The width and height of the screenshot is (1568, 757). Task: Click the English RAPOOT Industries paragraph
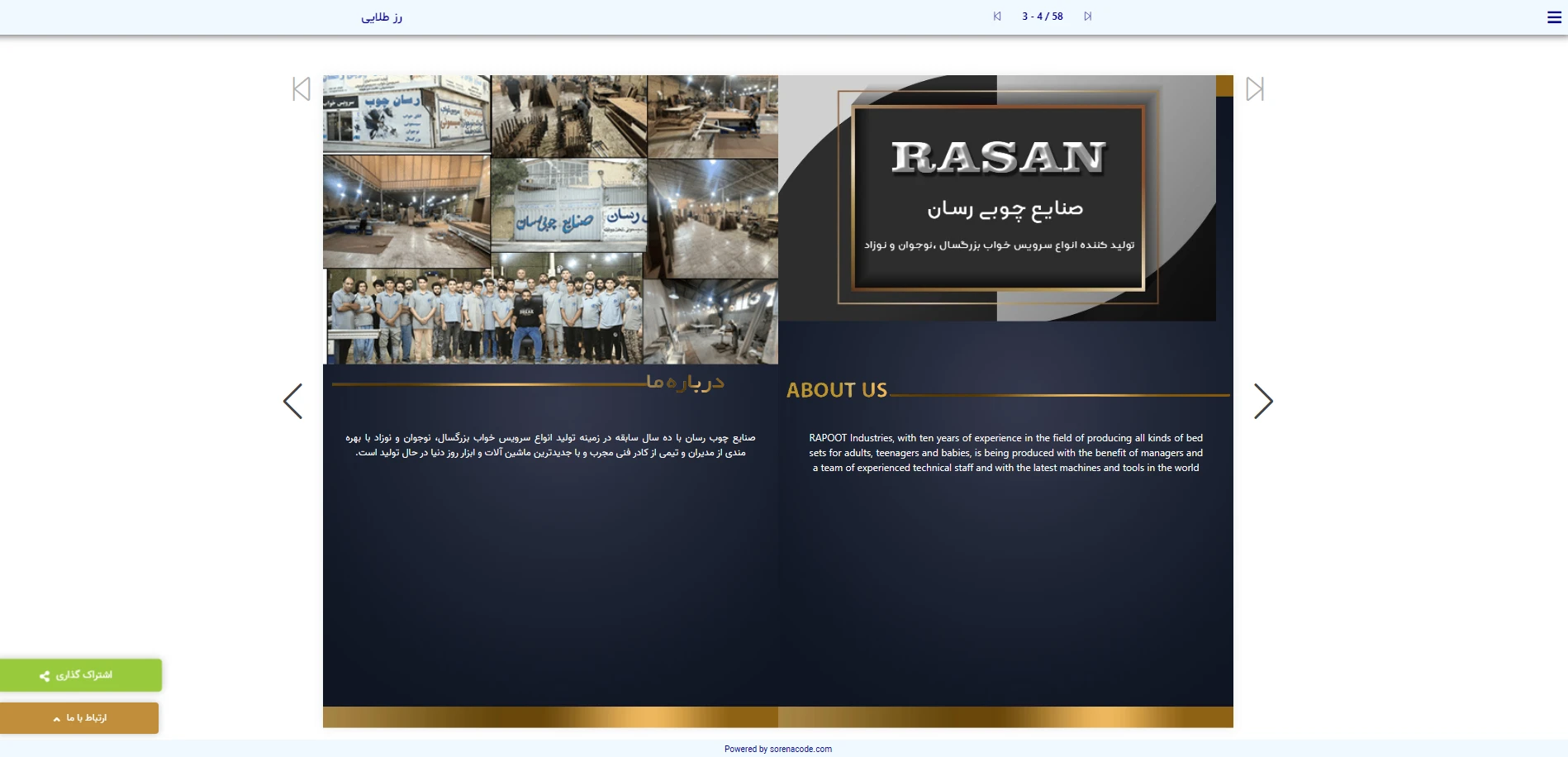(x=1005, y=453)
